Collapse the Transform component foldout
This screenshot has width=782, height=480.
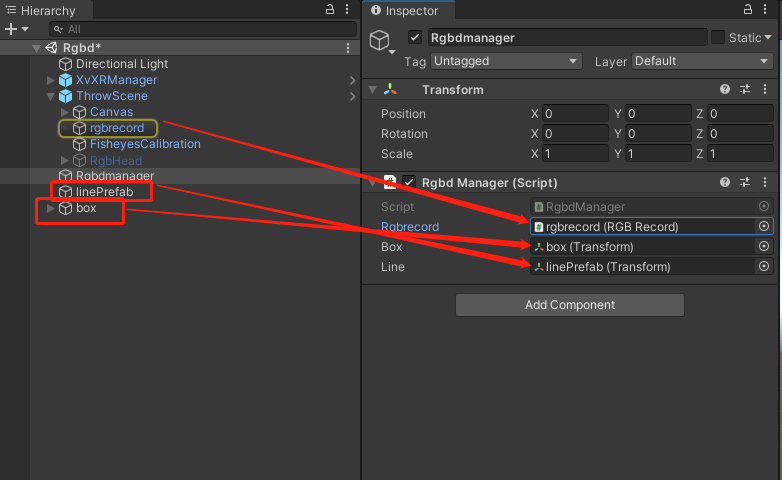point(372,90)
